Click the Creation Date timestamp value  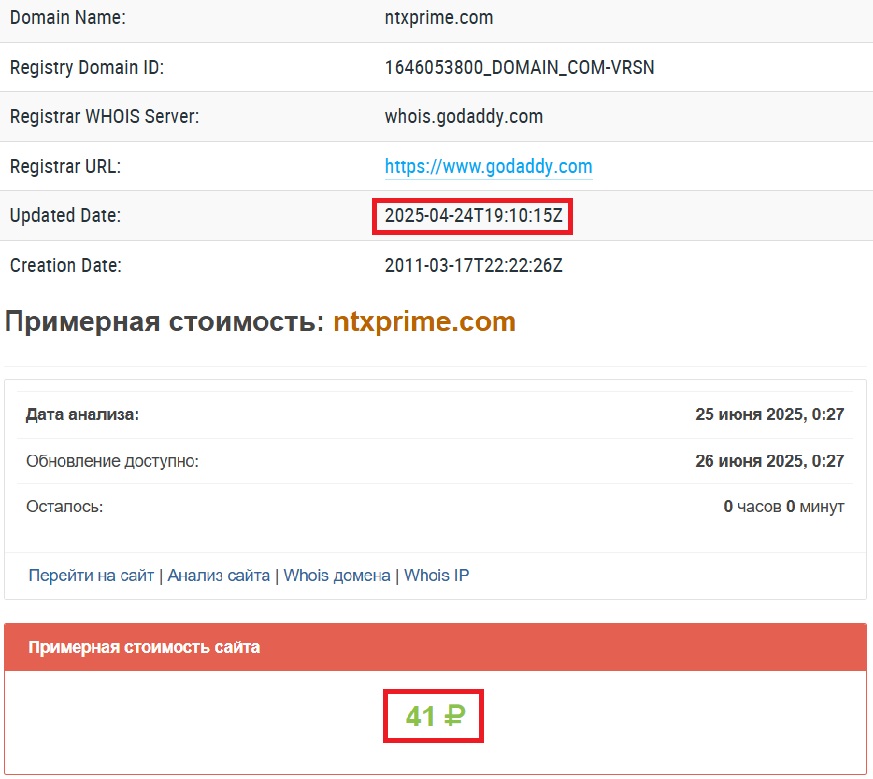point(472,266)
